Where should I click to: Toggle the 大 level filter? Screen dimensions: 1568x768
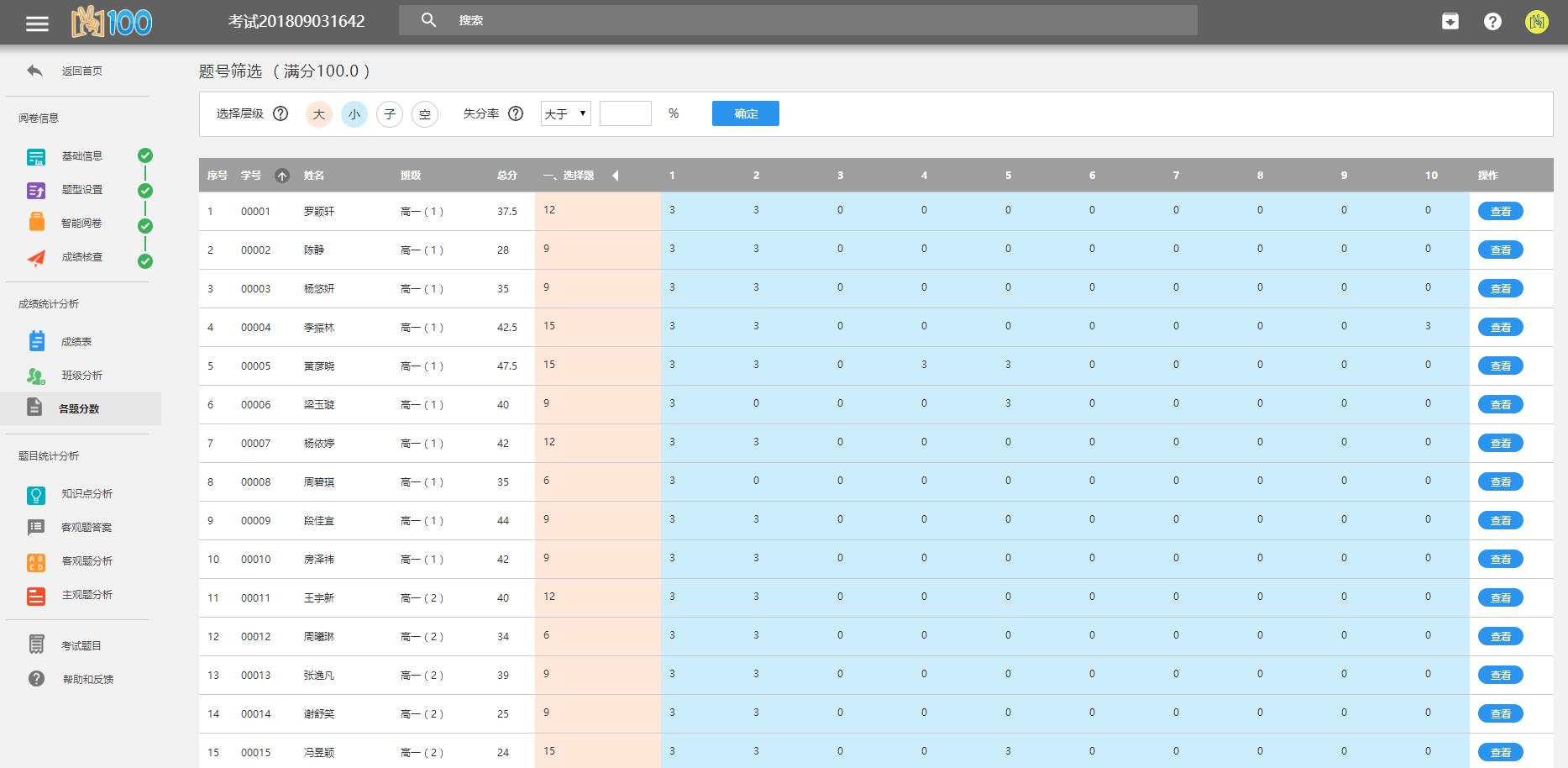pyautogui.click(x=319, y=114)
